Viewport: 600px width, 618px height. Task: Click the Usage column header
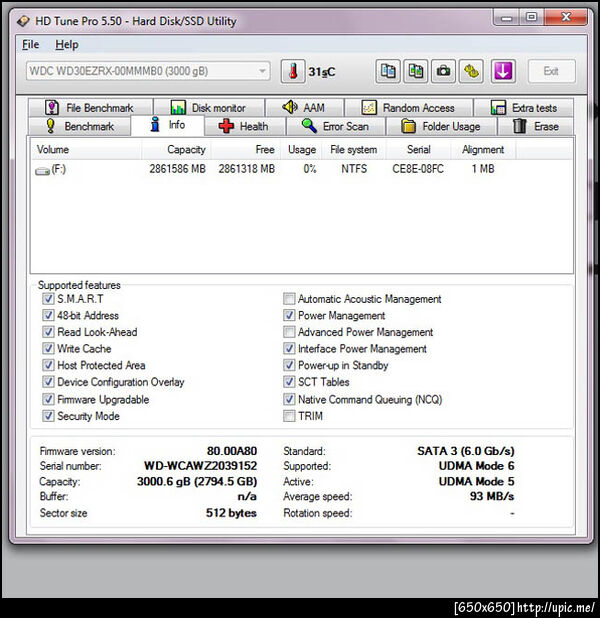301,150
